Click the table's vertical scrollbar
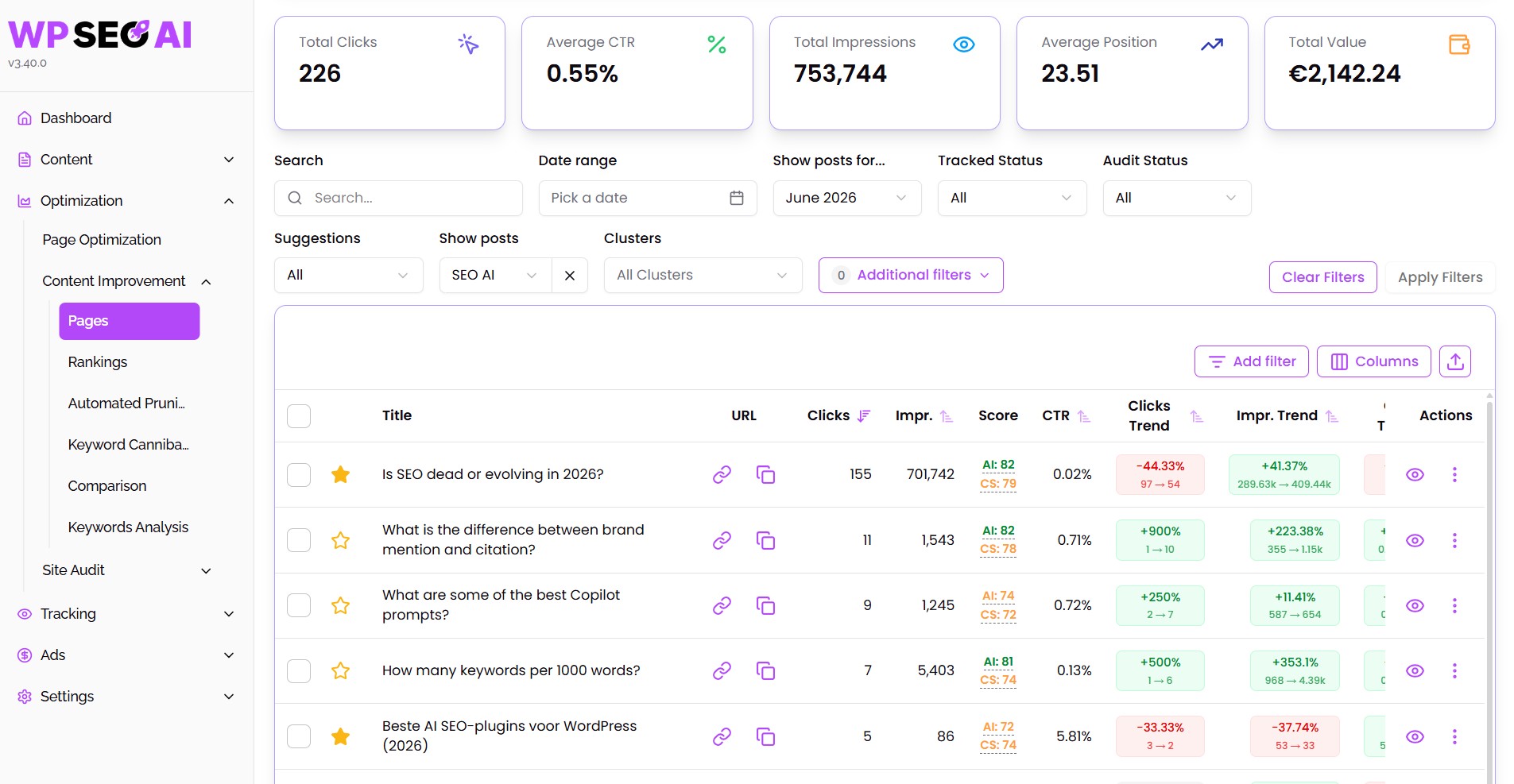Viewport: 1514px width, 784px height. (1489, 588)
